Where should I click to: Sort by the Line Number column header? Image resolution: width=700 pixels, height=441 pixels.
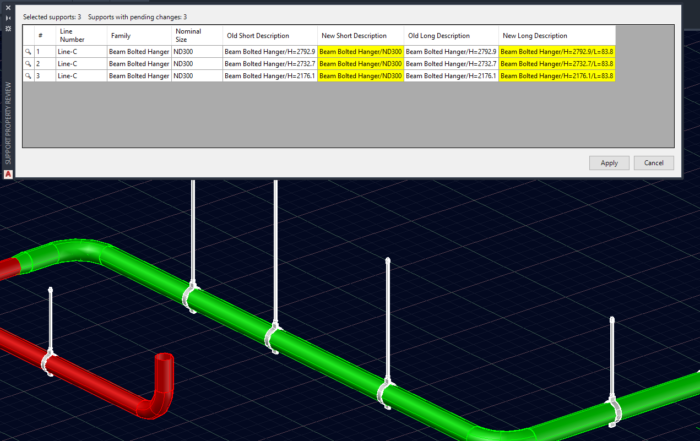point(81,36)
